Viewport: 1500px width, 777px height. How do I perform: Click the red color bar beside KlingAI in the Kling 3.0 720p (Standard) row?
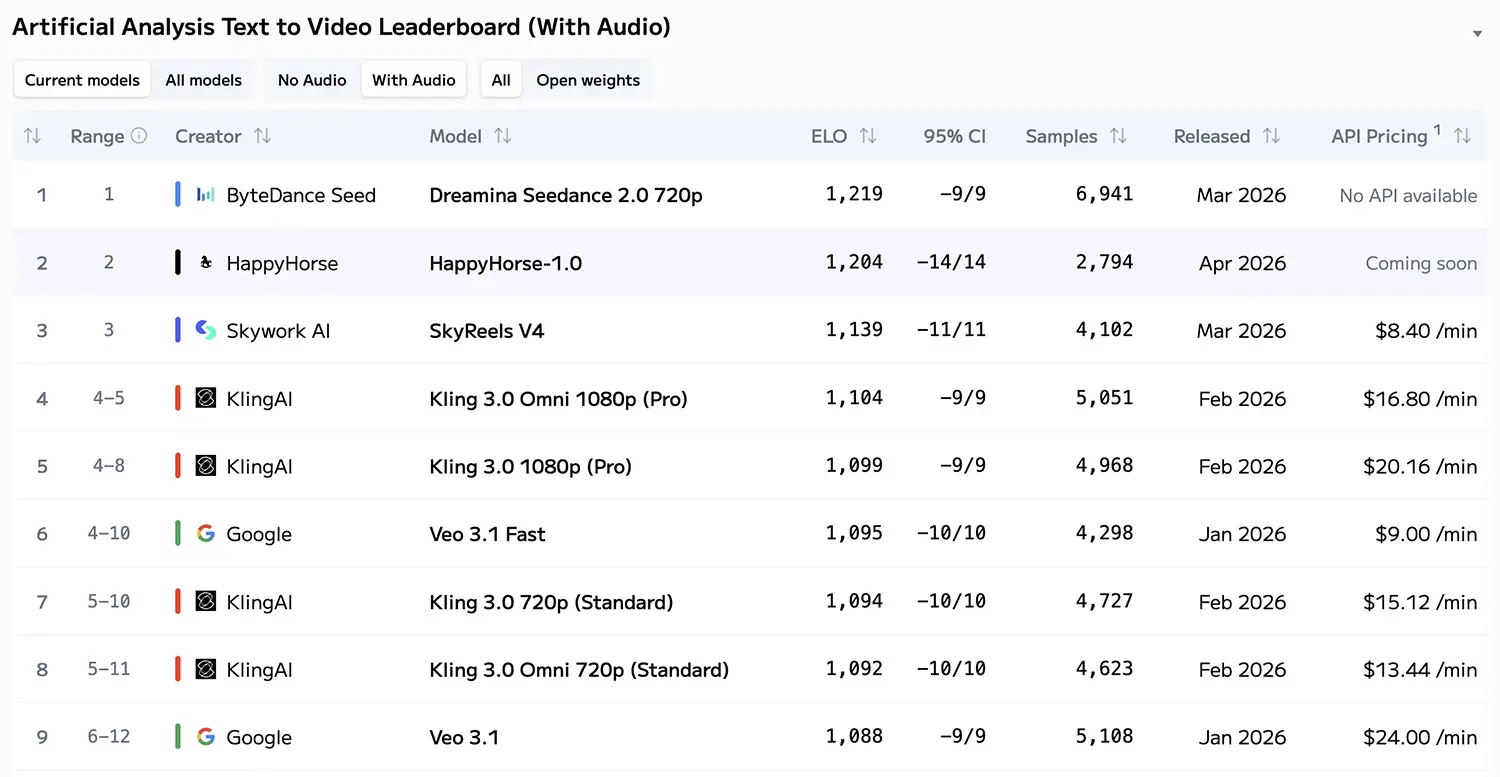click(178, 602)
